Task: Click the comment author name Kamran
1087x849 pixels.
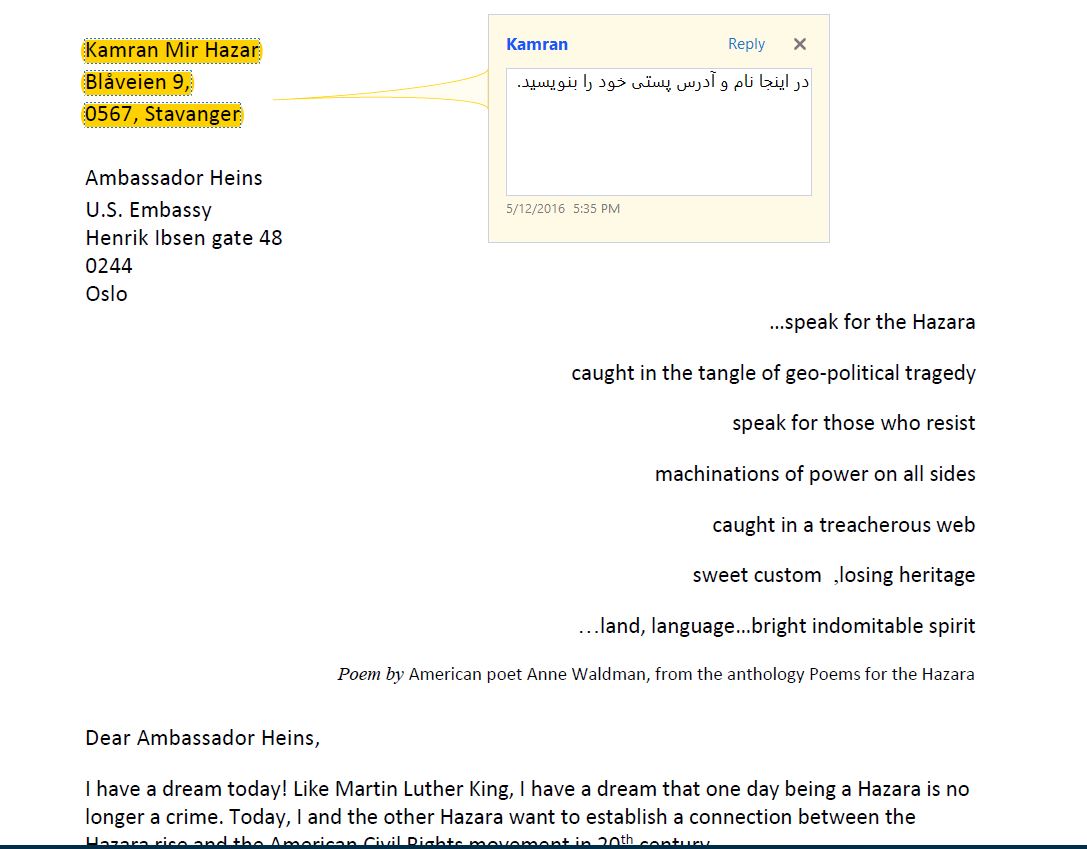Action: pos(537,44)
